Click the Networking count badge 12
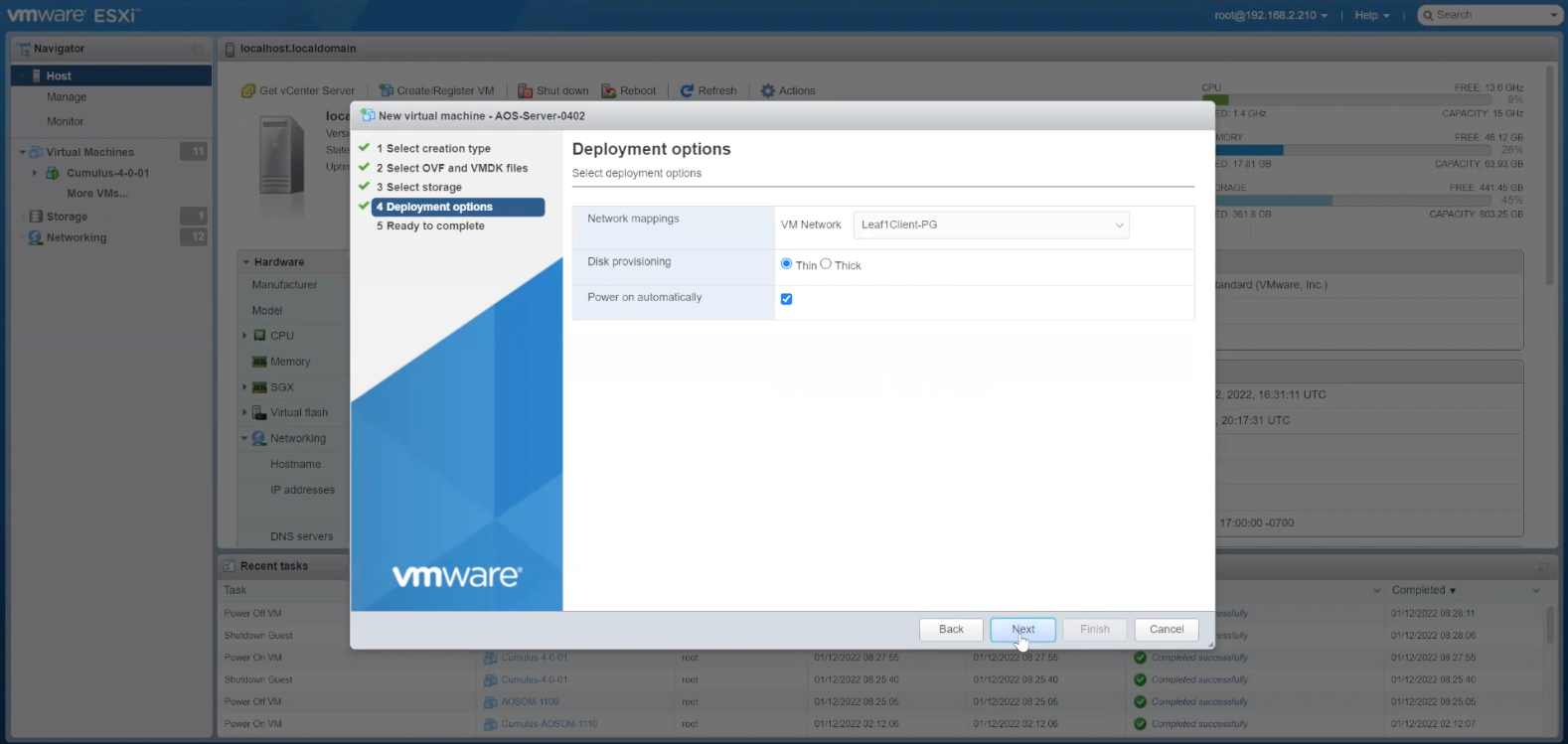Screen dimensions: 1568x744 click(194, 237)
